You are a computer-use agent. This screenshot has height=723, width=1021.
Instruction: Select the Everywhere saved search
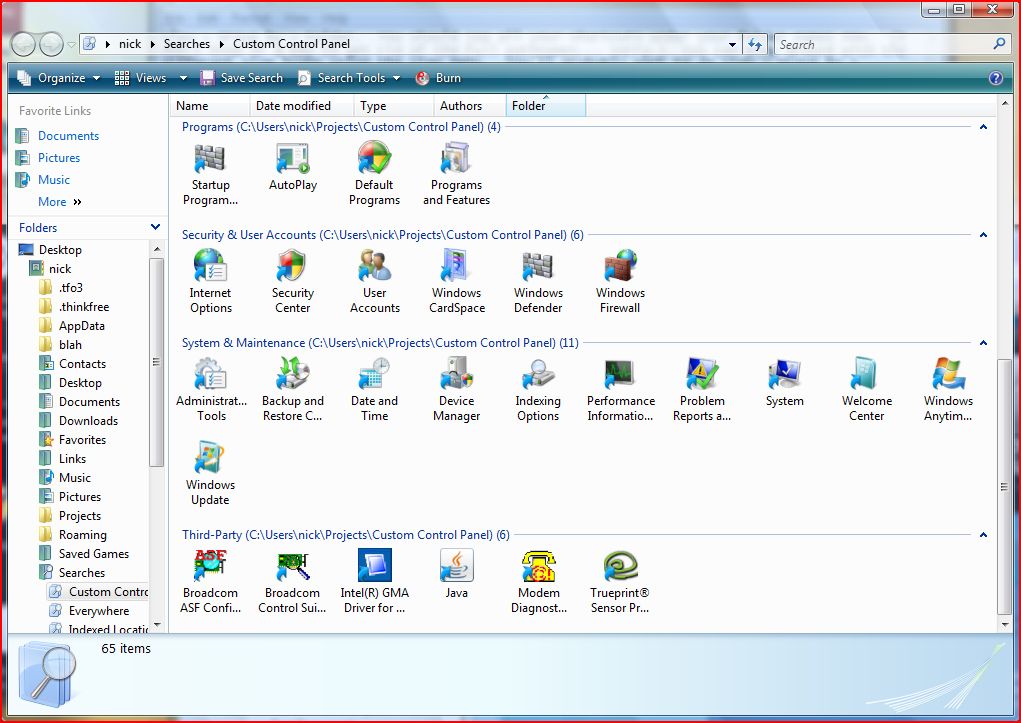(98, 611)
